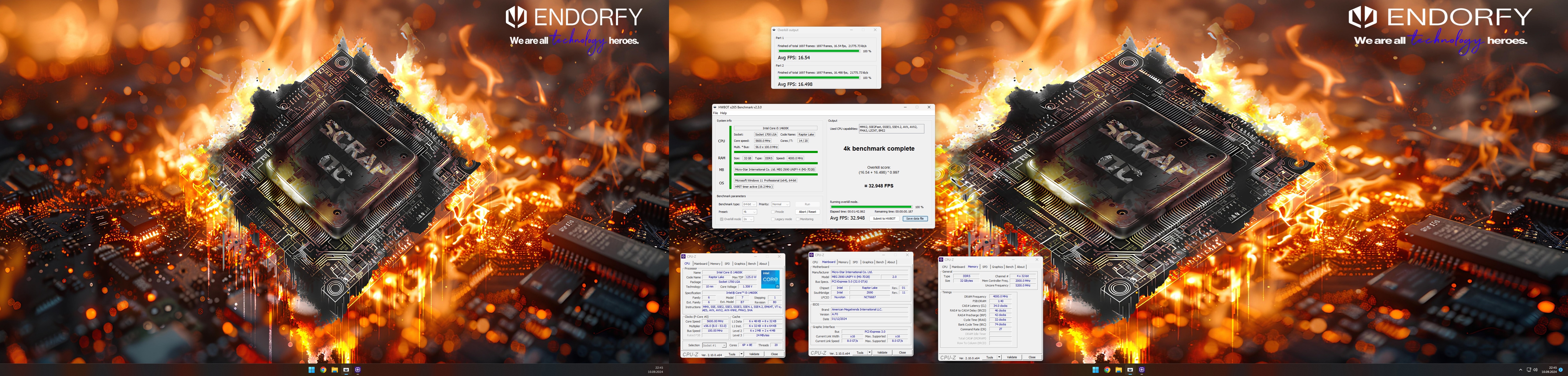This screenshot has height=376, width=1568.
Task: Open the Help menu in HWBOT x265
Action: 724,113
